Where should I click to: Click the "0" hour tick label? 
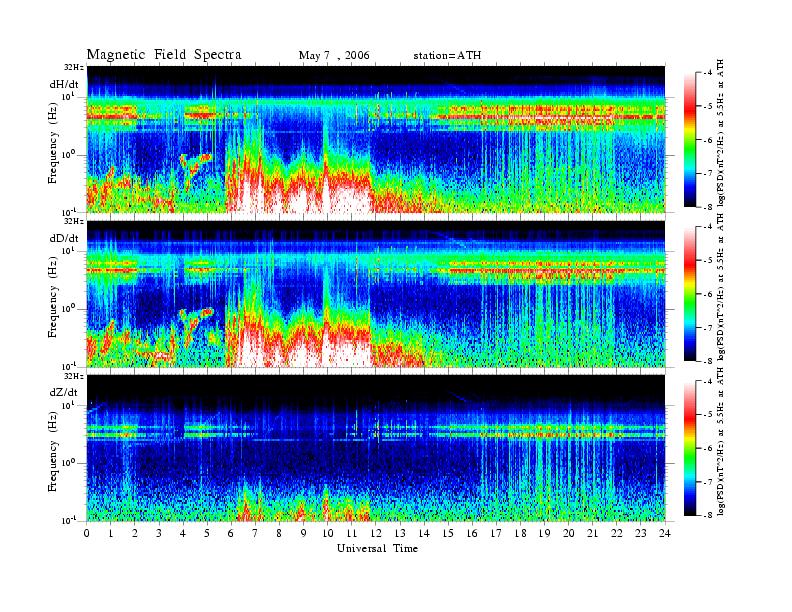(x=87, y=533)
